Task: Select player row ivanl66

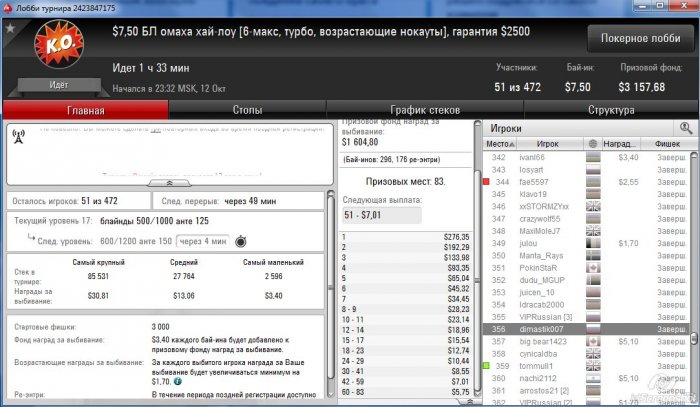Action: point(587,157)
